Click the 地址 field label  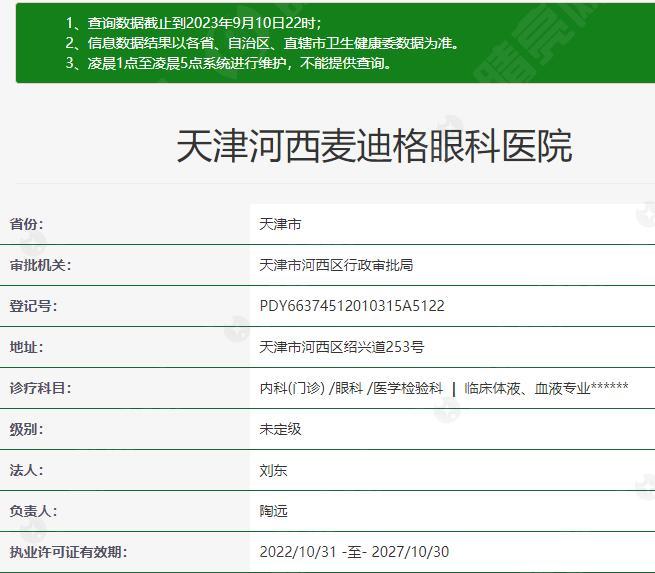(26, 347)
